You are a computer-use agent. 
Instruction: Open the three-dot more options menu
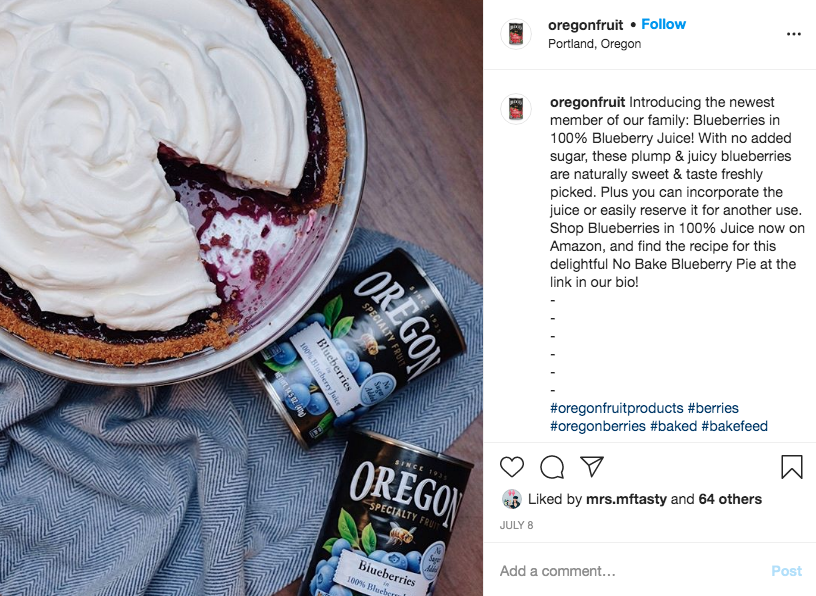pyautogui.click(x=794, y=34)
